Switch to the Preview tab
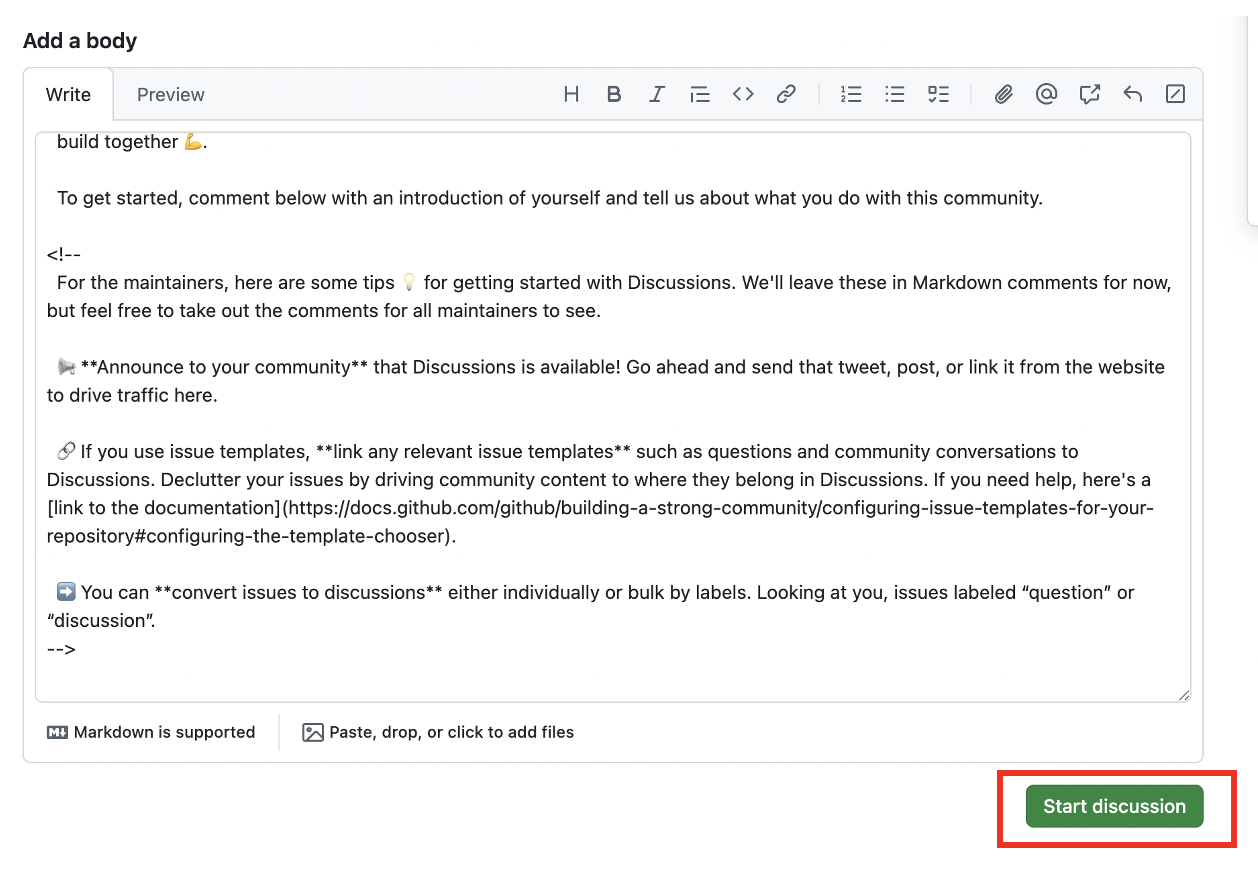 (x=171, y=94)
